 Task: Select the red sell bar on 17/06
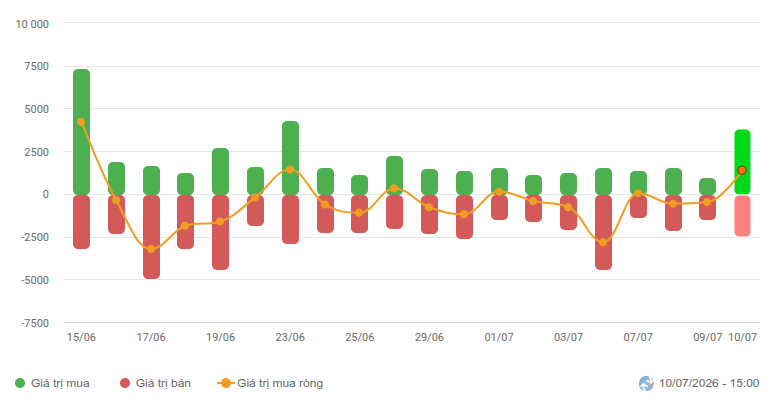[x=151, y=237]
